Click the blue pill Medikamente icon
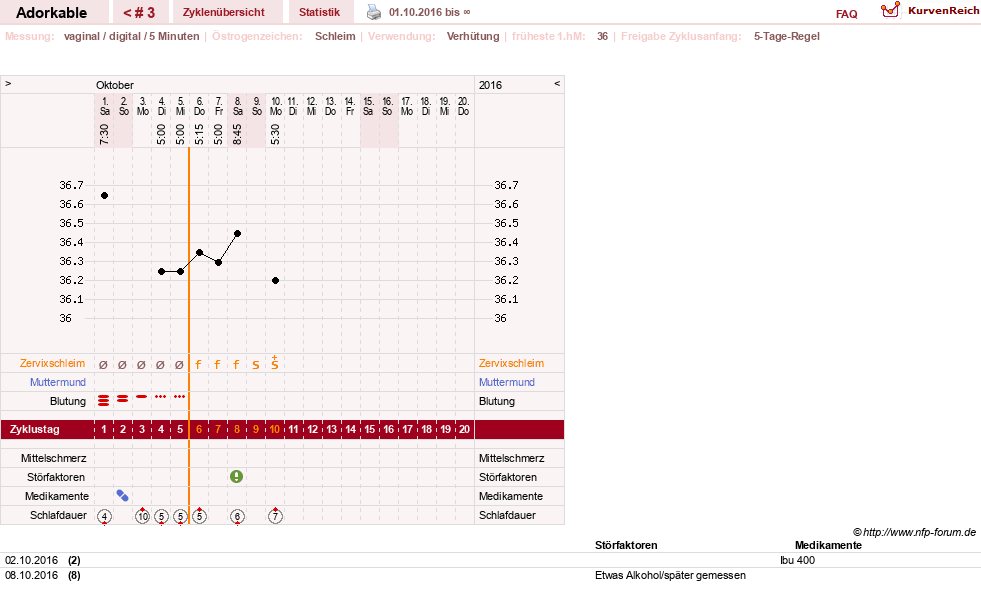The height and width of the screenshot is (604, 981). point(123,496)
